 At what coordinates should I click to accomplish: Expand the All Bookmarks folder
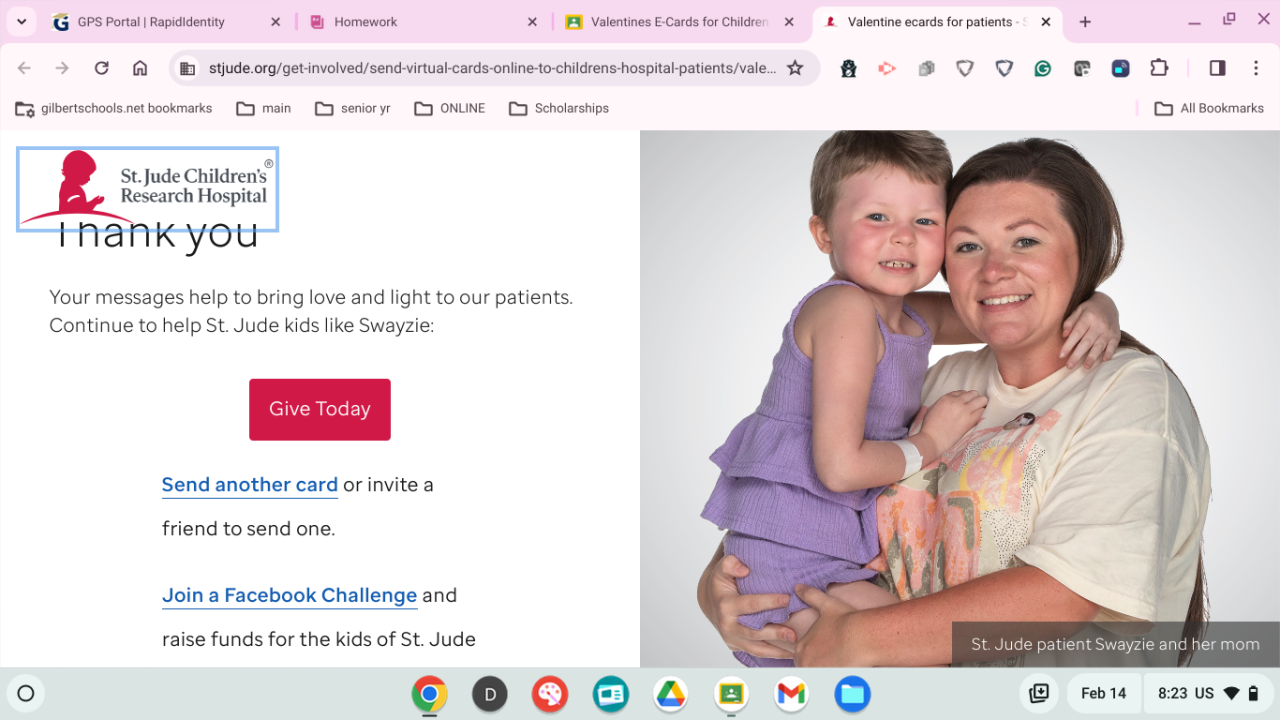[1209, 108]
